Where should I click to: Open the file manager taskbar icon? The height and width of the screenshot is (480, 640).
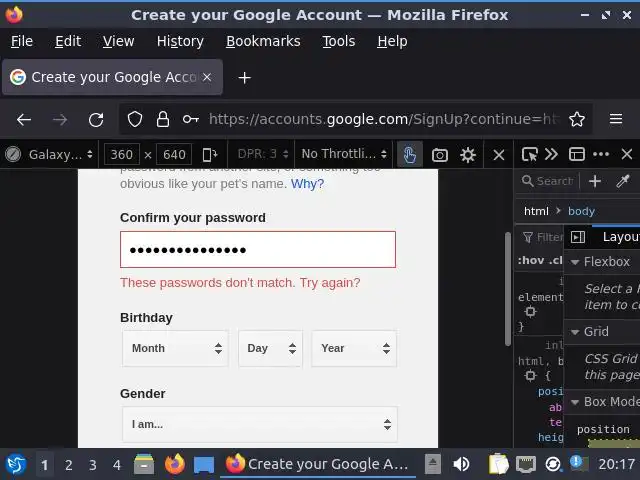[x=144, y=464]
